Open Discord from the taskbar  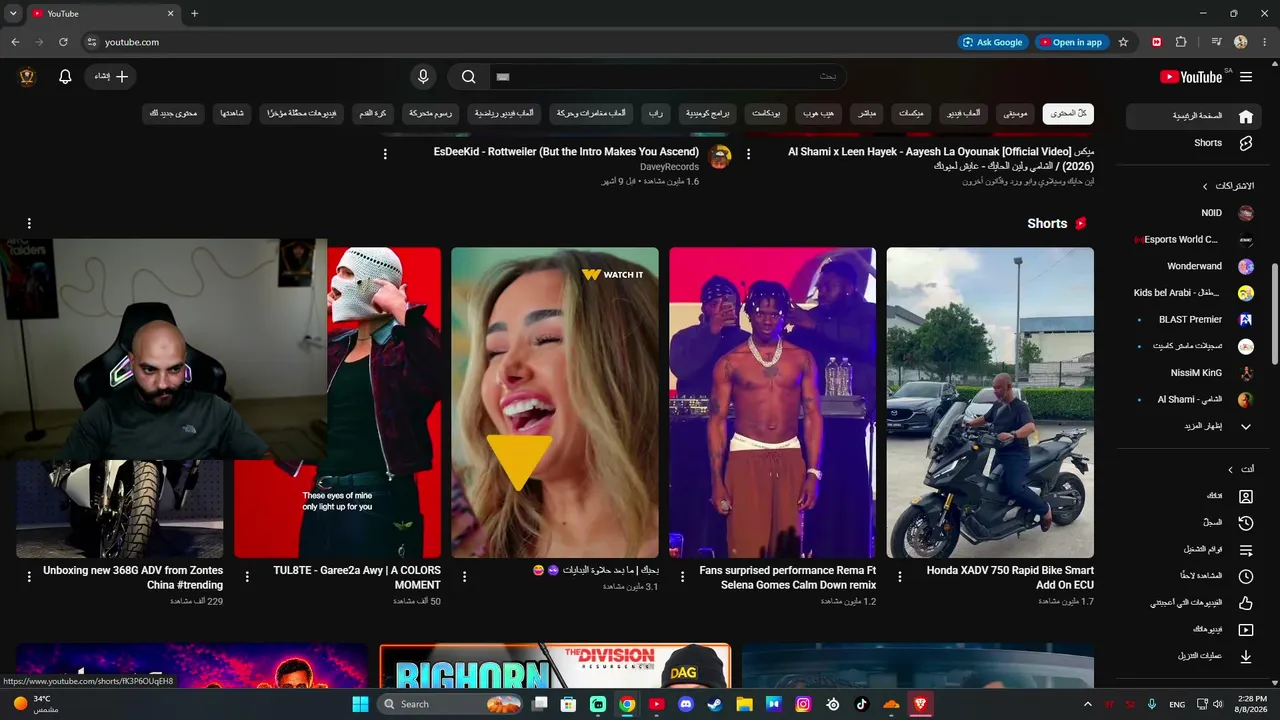685,704
